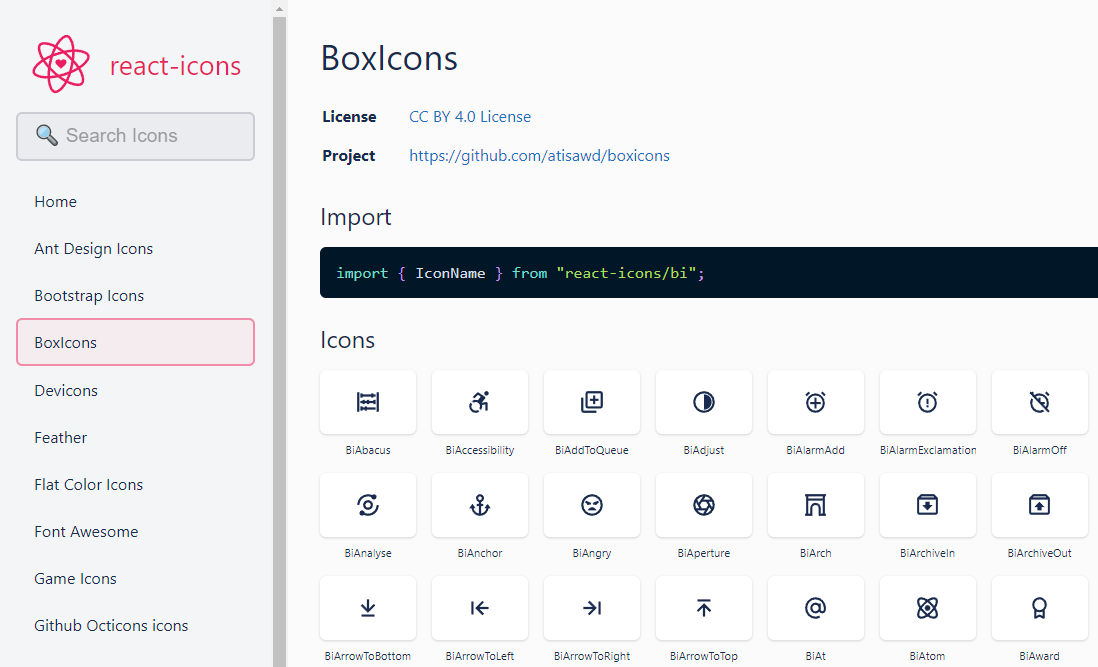Click the Search Icons input field

point(135,136)
